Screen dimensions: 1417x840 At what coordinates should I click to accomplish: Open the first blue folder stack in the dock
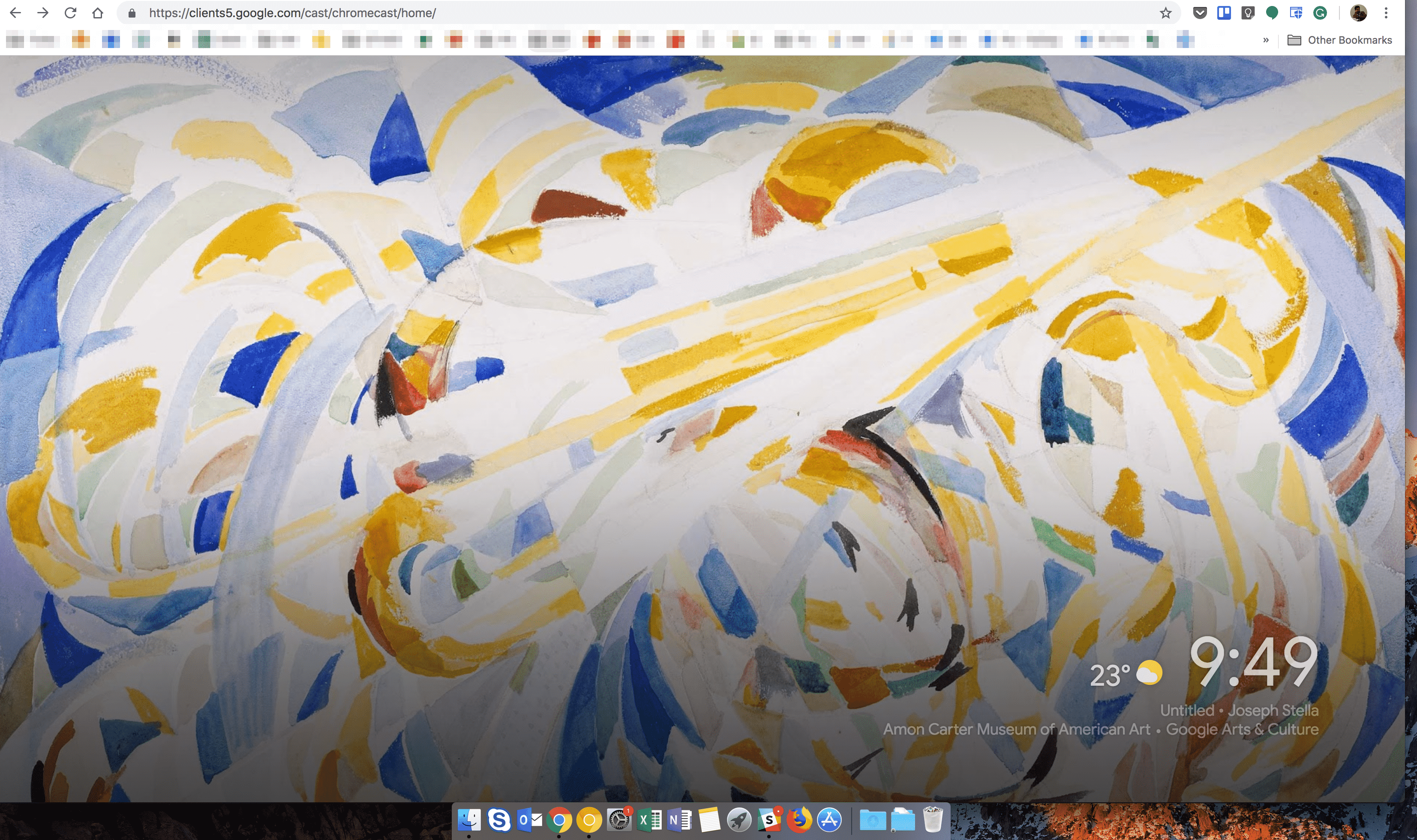coord(872,819)
